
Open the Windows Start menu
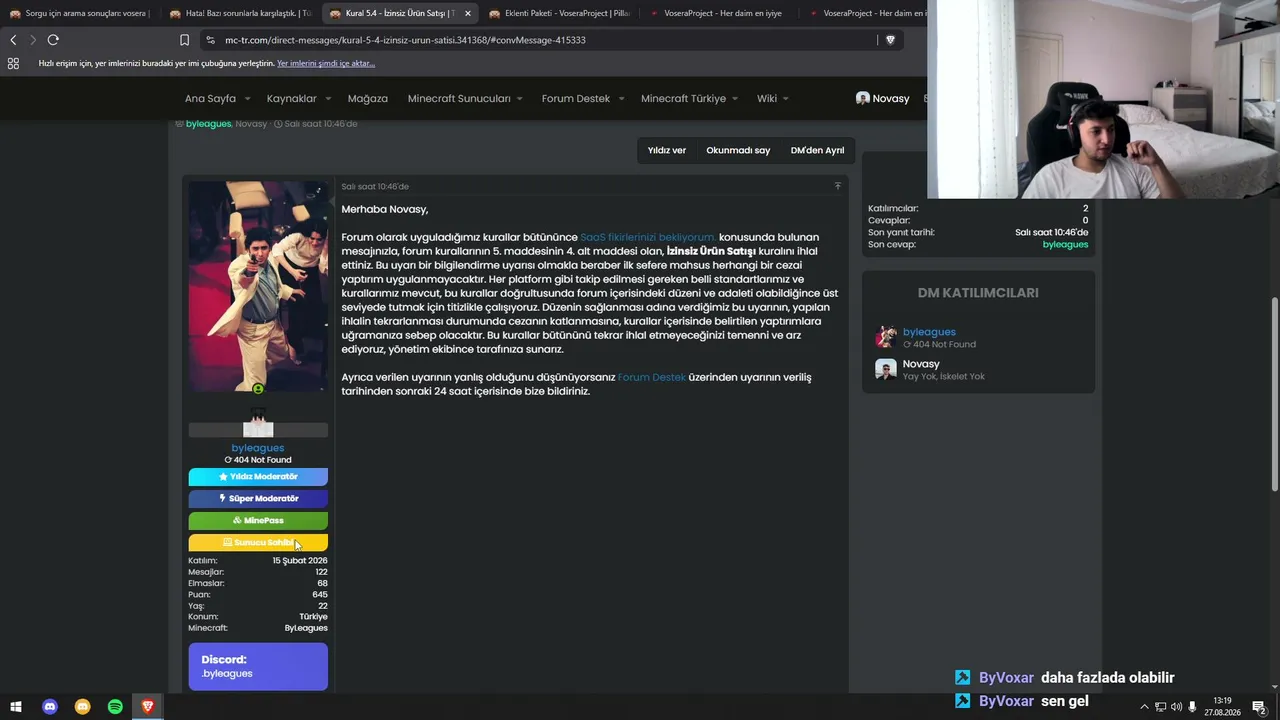[x=16, y=707]
